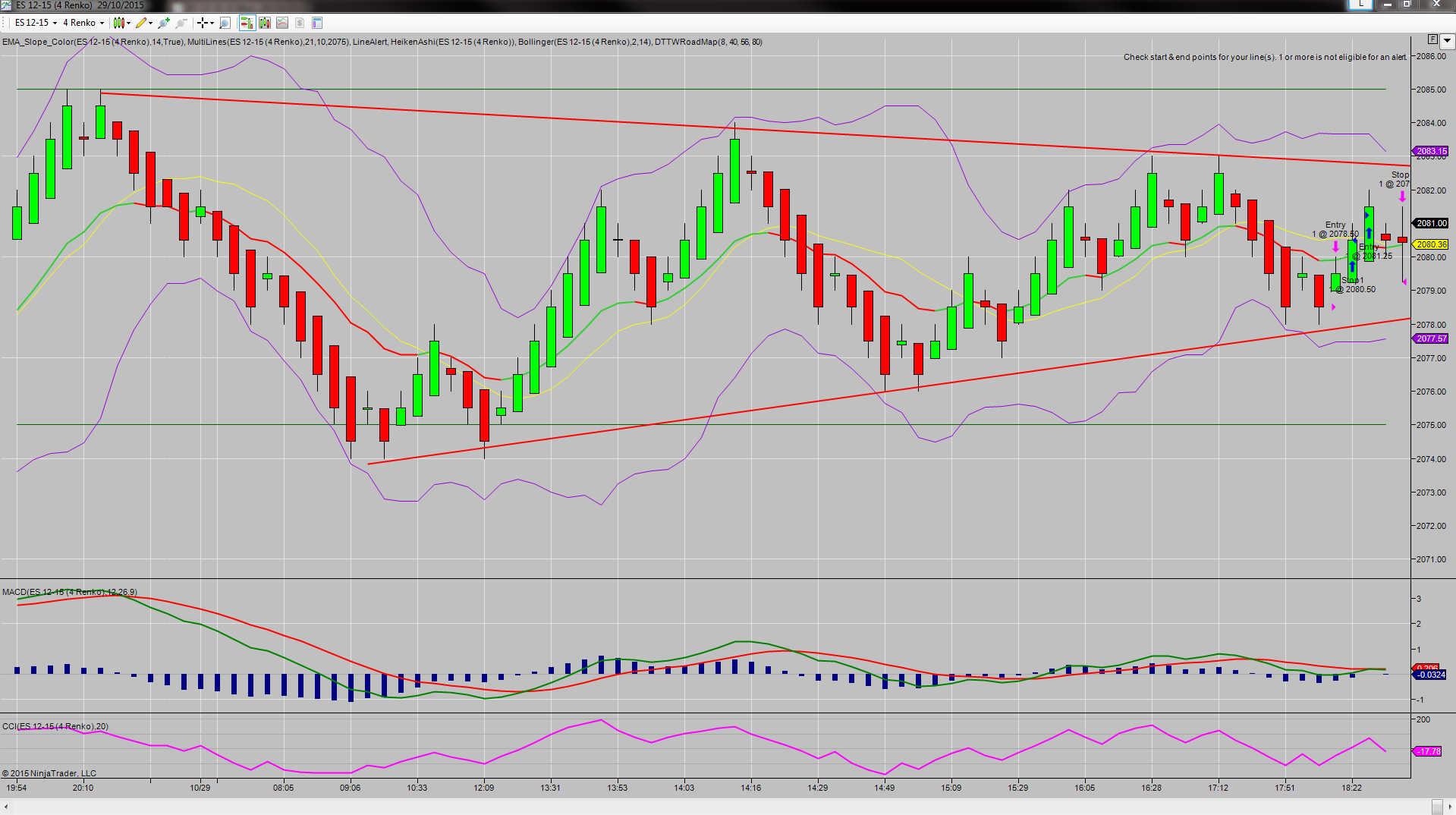Click the zoom frame magnifier icon

(225, 23)
